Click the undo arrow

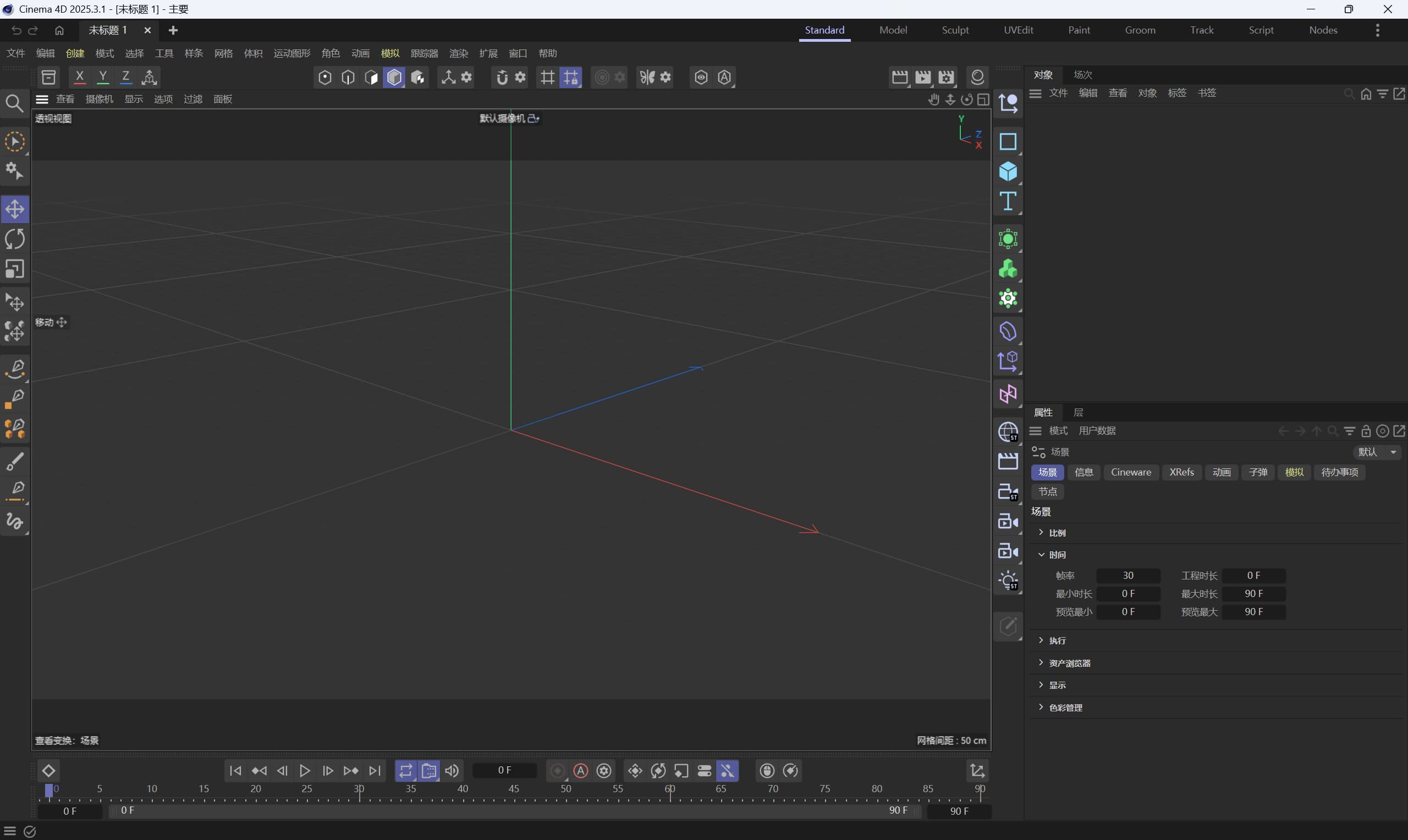[16, 30]
